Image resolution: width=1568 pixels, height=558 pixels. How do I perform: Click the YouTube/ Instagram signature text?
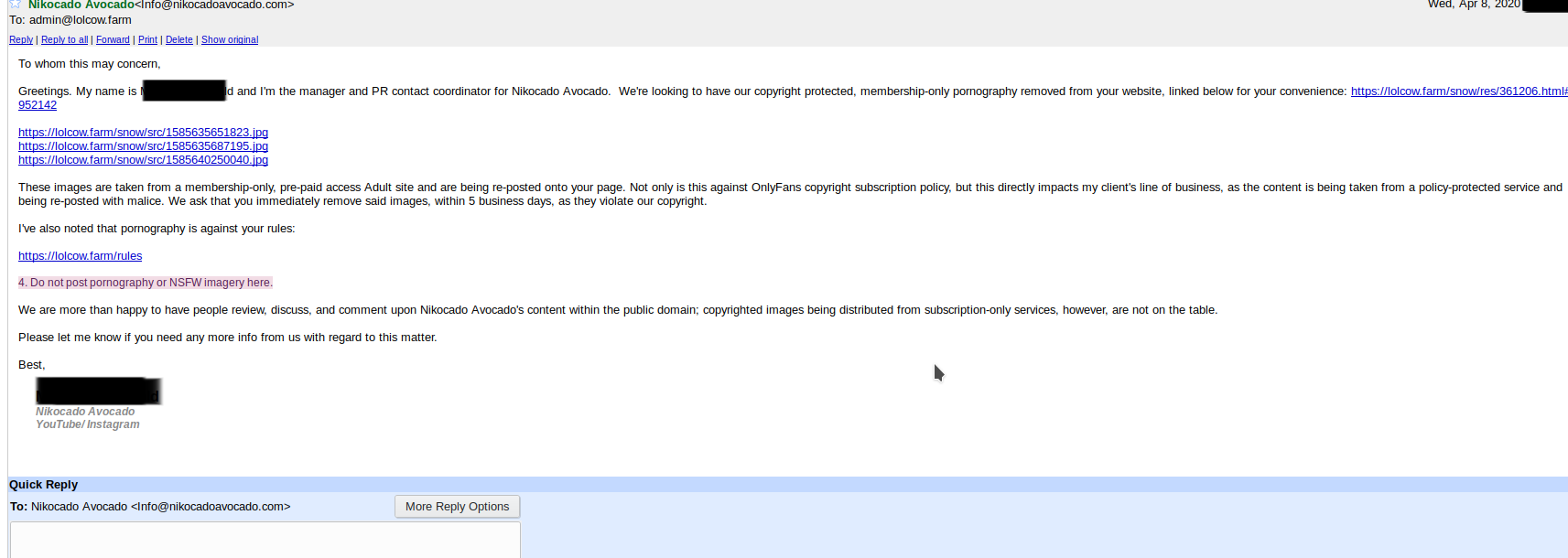pyautogui.click(x=88, y=424)
